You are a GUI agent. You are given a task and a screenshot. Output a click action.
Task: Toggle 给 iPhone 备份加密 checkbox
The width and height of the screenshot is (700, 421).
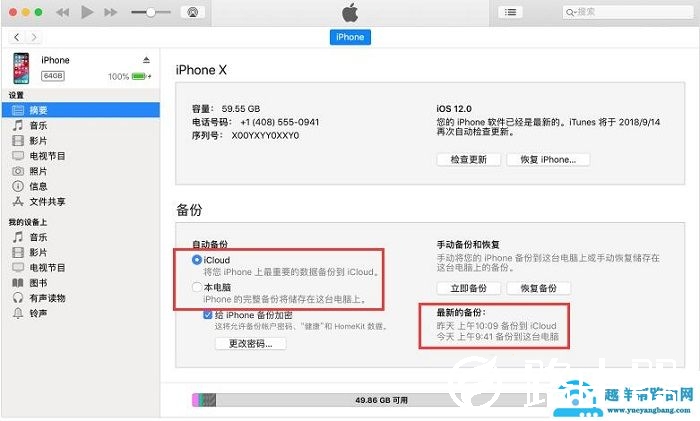(208, 315)
